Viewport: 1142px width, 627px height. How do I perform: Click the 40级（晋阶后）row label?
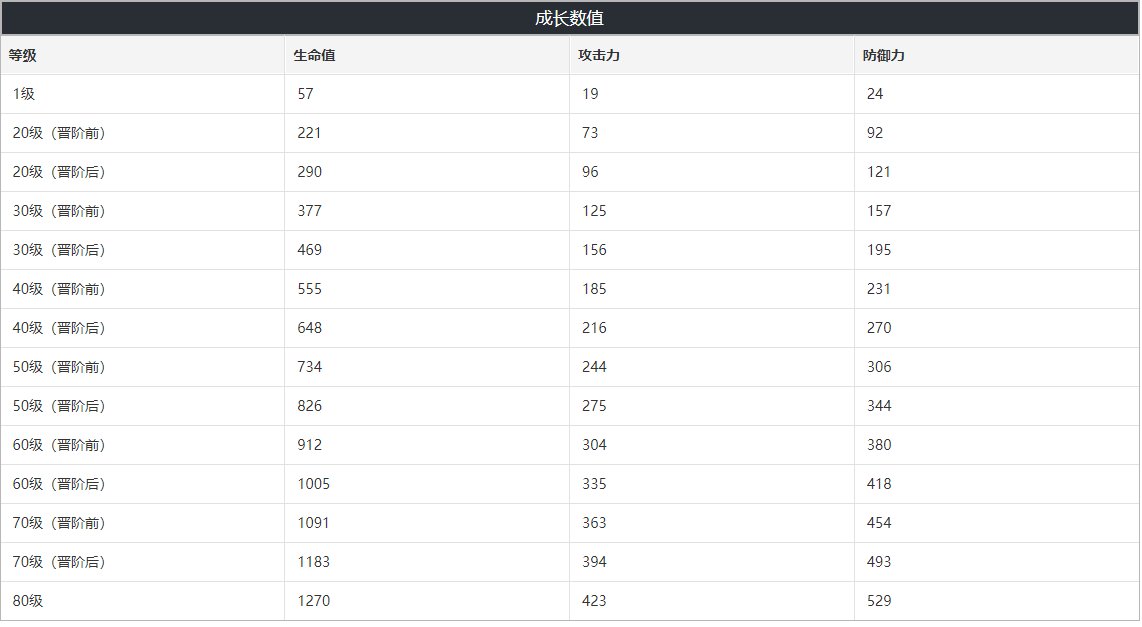tap(59, 328)
